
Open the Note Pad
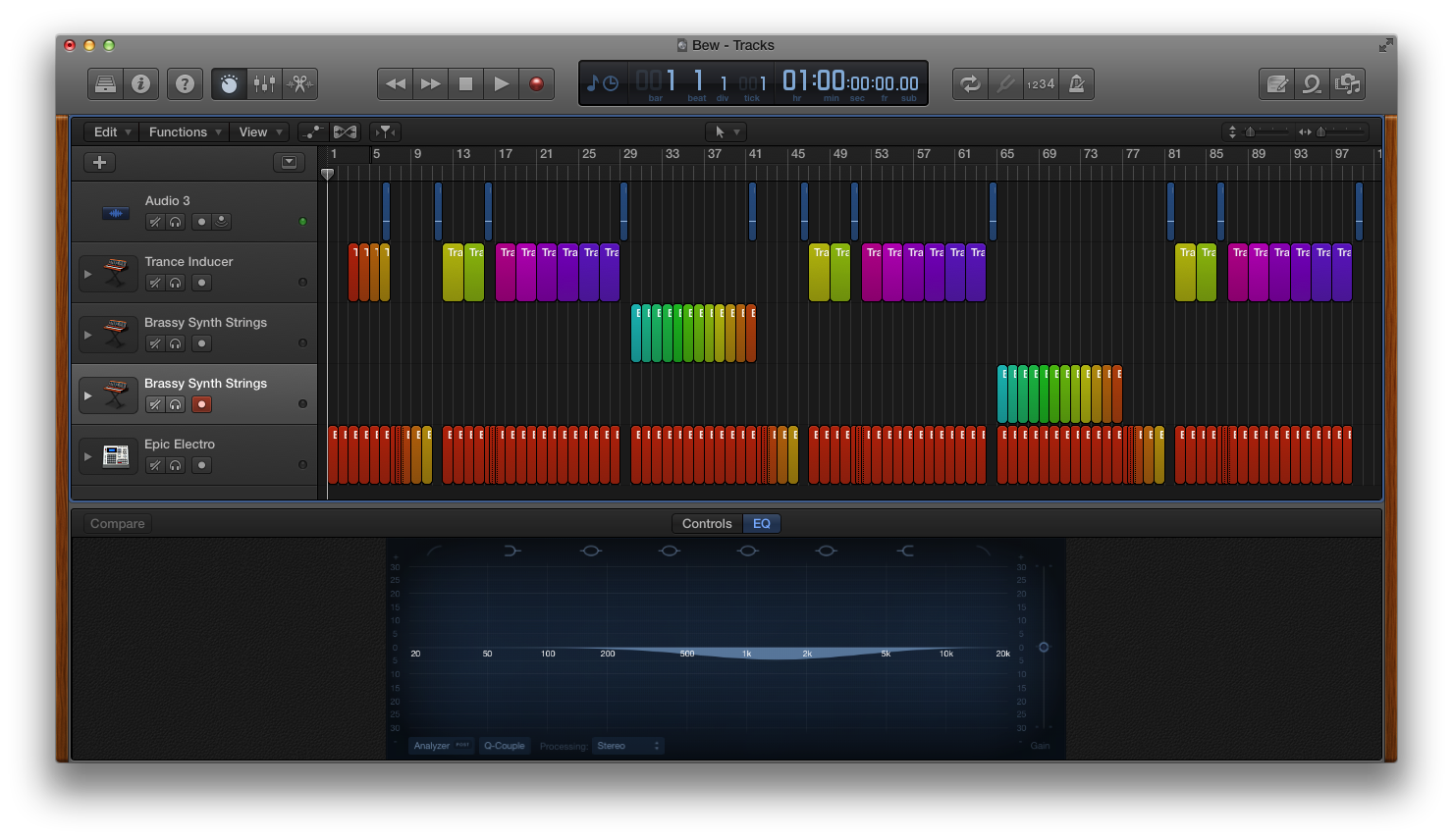point(1277,84)
